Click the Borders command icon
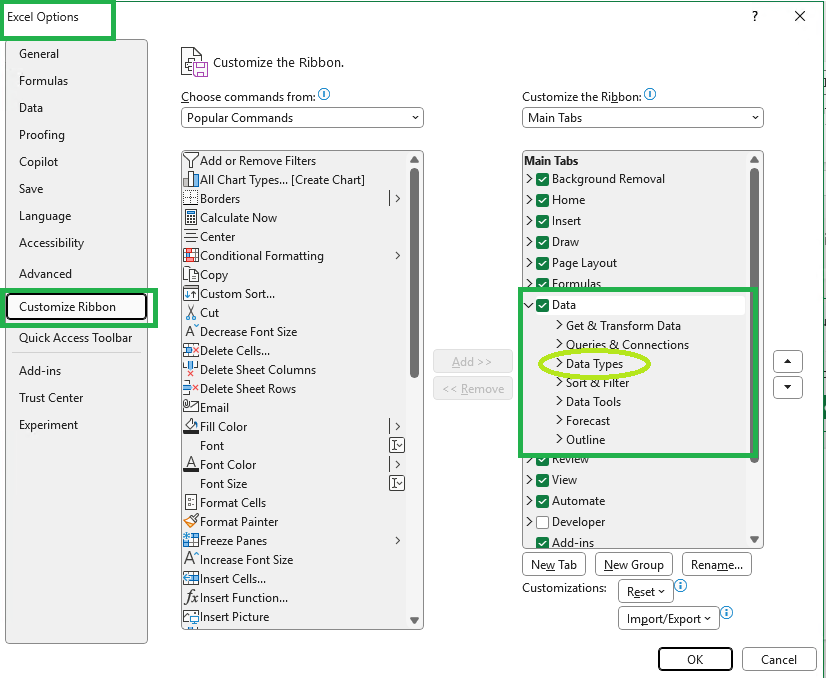 [x=190, y=199]
